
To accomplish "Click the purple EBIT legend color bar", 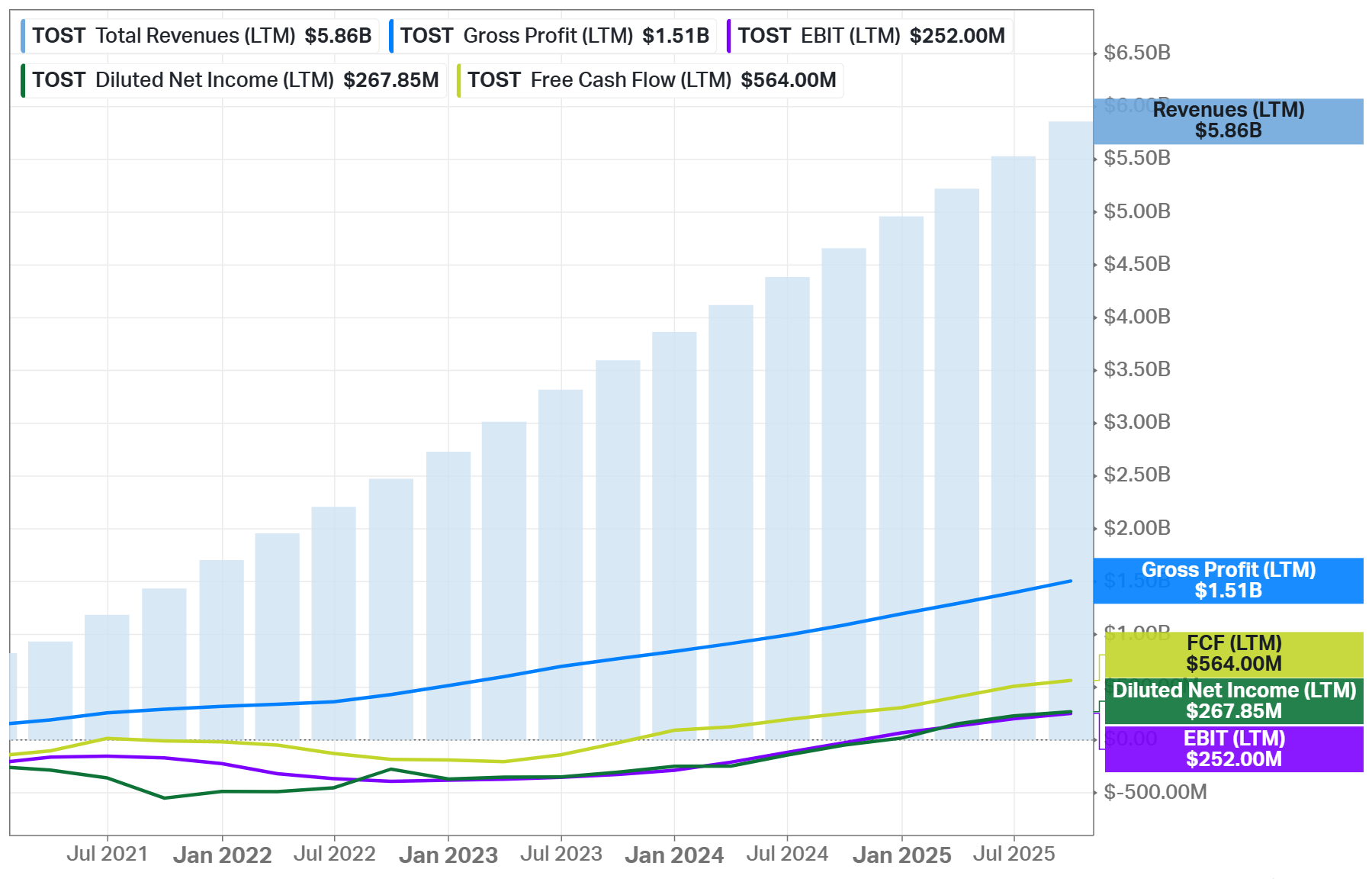I will (728, 36).
